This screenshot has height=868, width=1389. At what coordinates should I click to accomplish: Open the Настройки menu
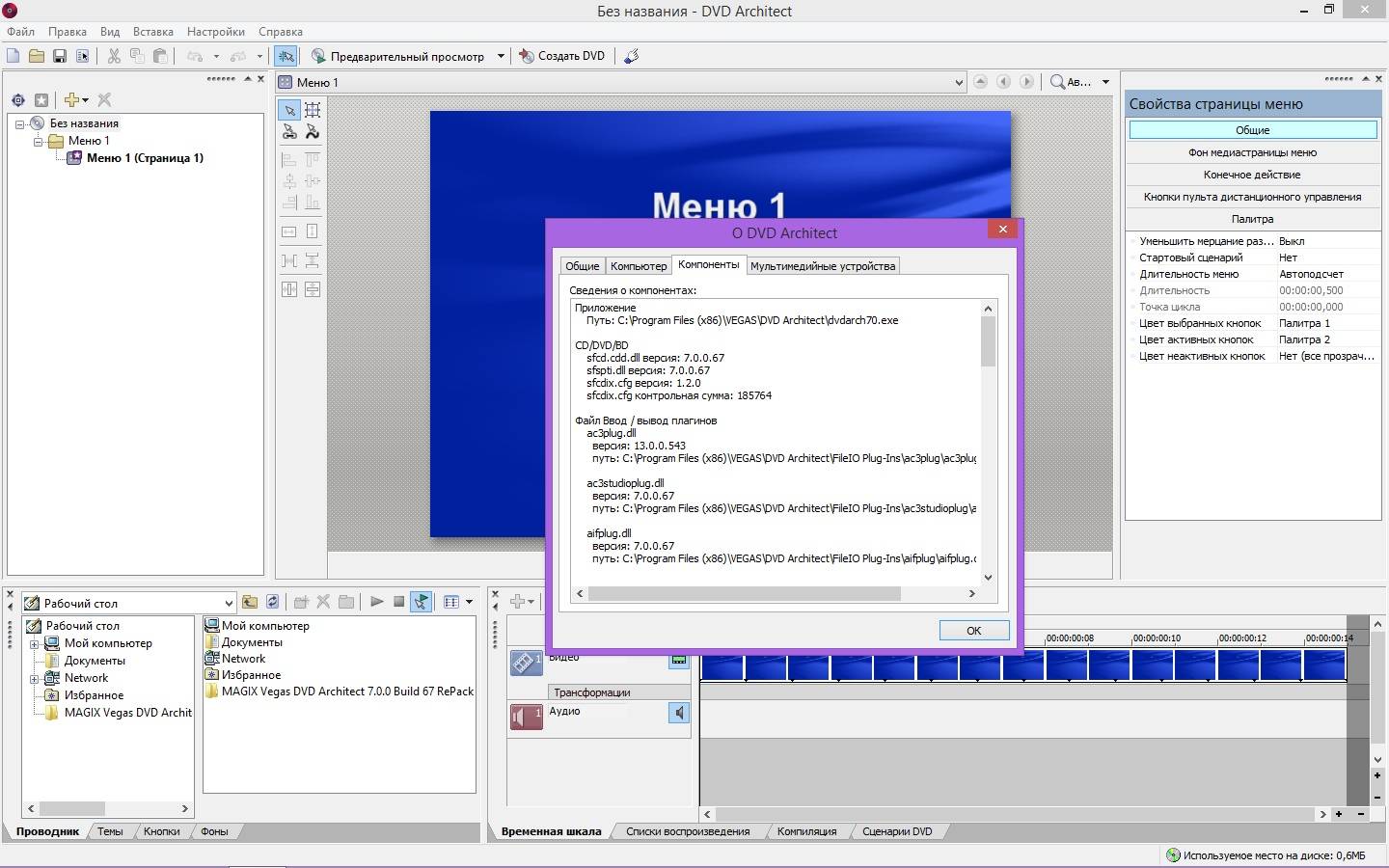(215, 32)
